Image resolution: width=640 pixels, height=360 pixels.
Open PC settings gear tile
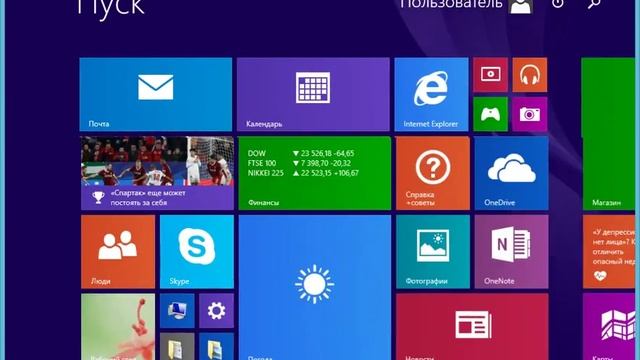pyautogui.click(x=216, y=311)
